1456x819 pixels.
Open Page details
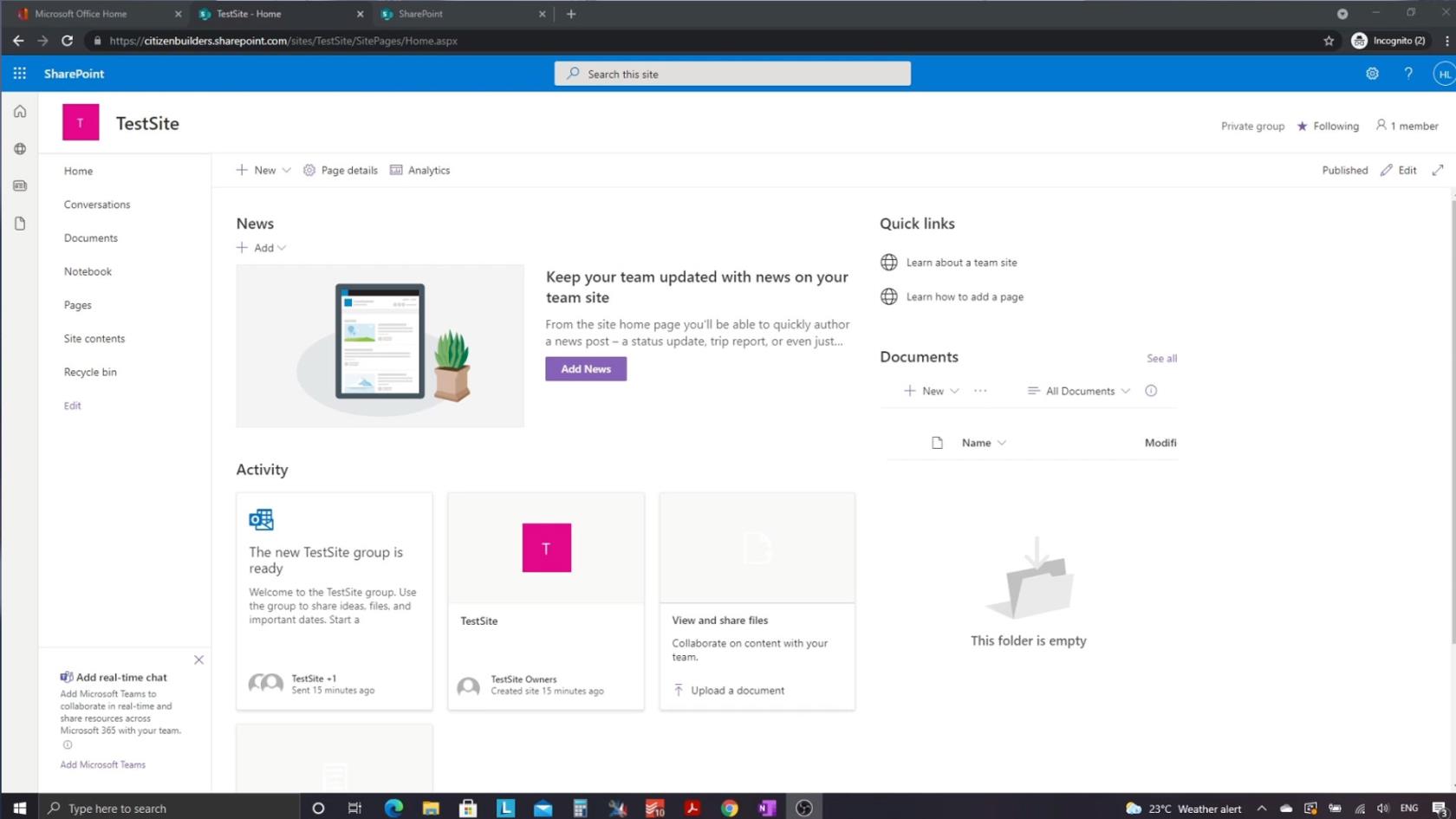click(x=340, y=171)
